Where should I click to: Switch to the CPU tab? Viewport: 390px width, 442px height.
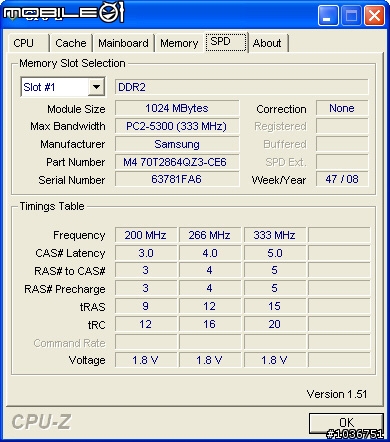pos(29,43)
